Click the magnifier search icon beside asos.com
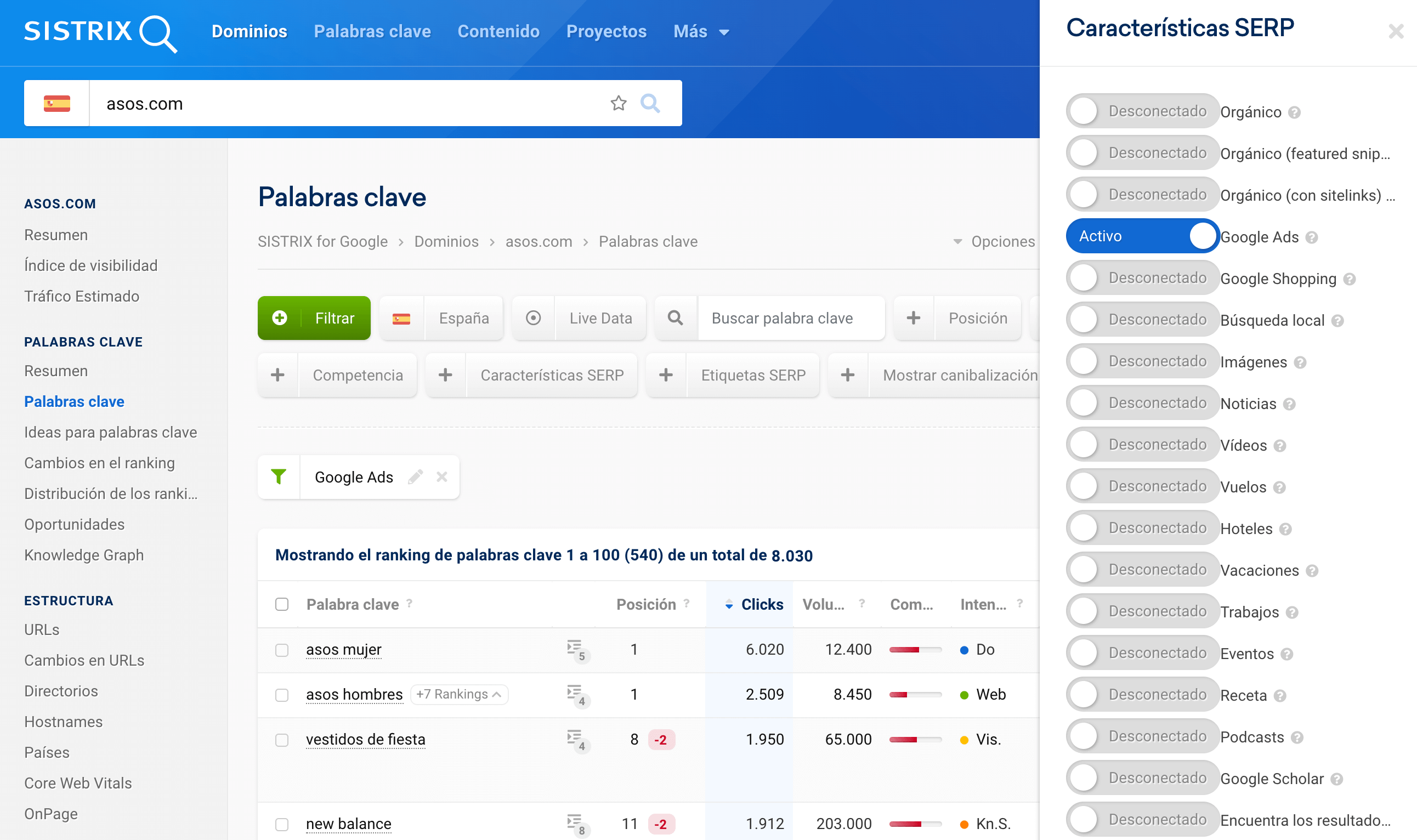 650,103
